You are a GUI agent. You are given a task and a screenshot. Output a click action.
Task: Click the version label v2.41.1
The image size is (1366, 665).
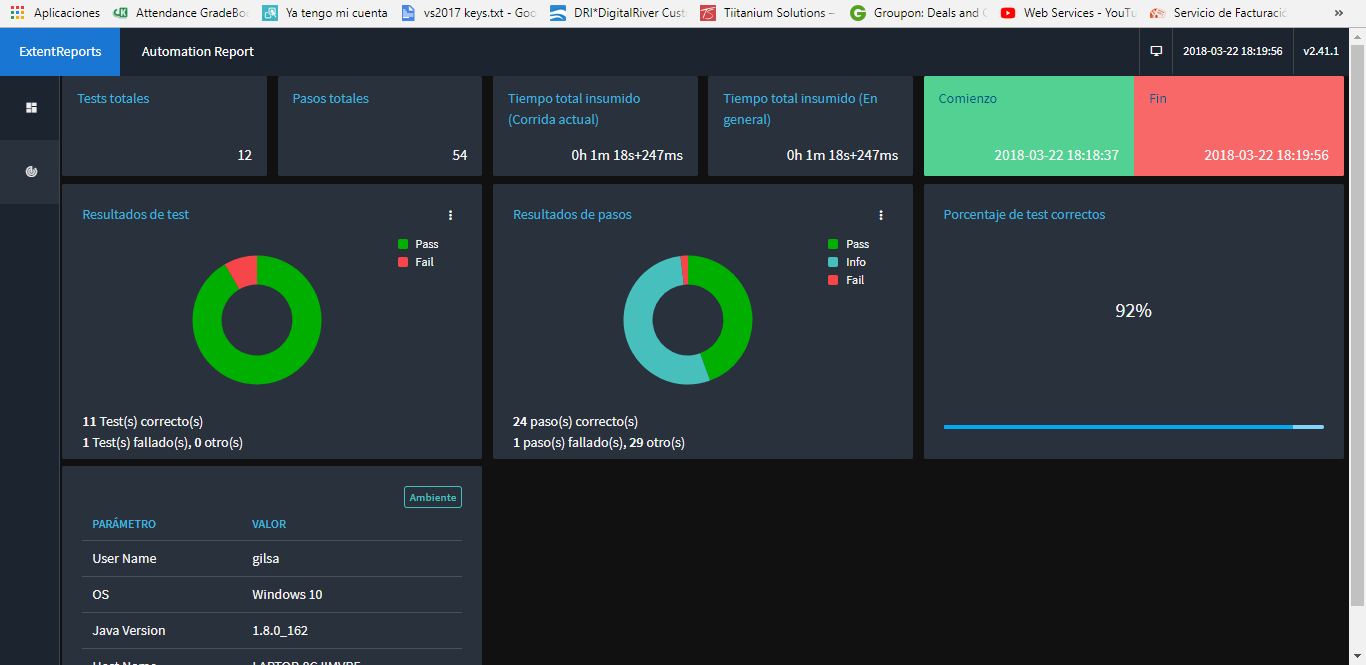point(1320,51)
